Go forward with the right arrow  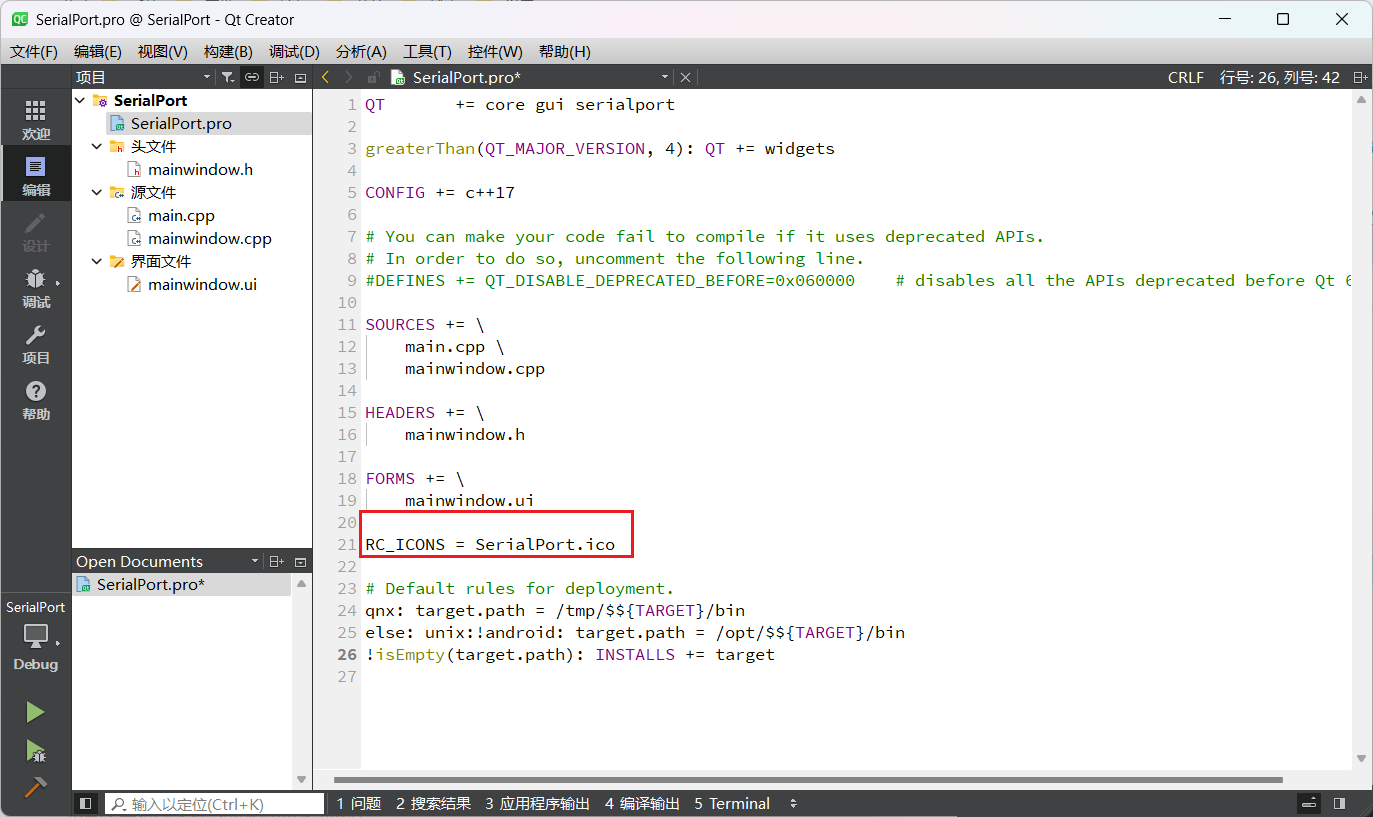pyautogui.click(x=348, y=77)
